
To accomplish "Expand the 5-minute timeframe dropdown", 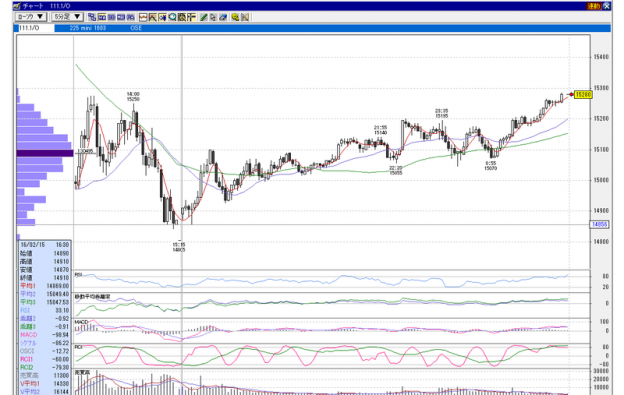I will [67, 17].
